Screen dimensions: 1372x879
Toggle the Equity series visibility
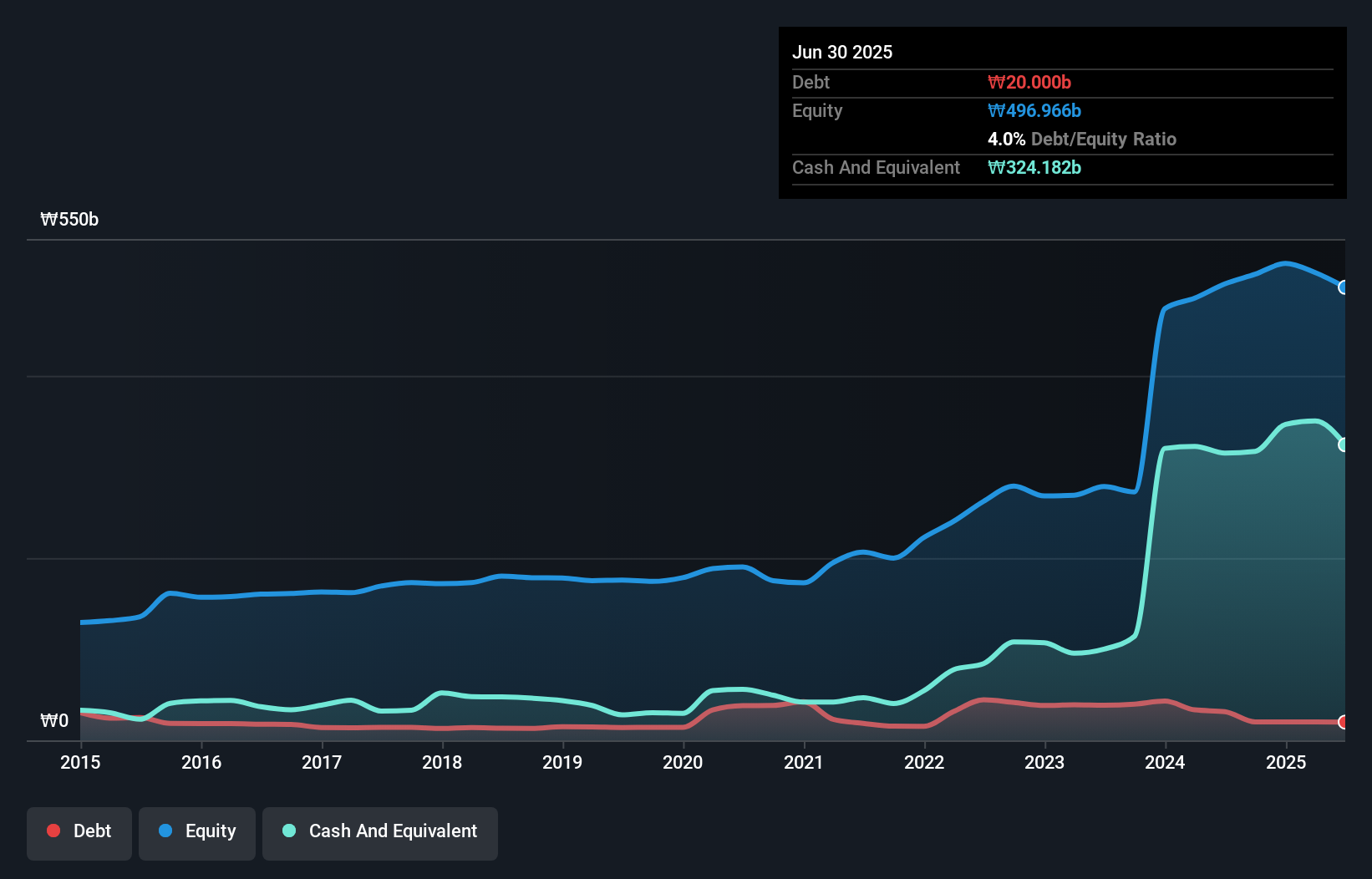(x=196, y=831)
